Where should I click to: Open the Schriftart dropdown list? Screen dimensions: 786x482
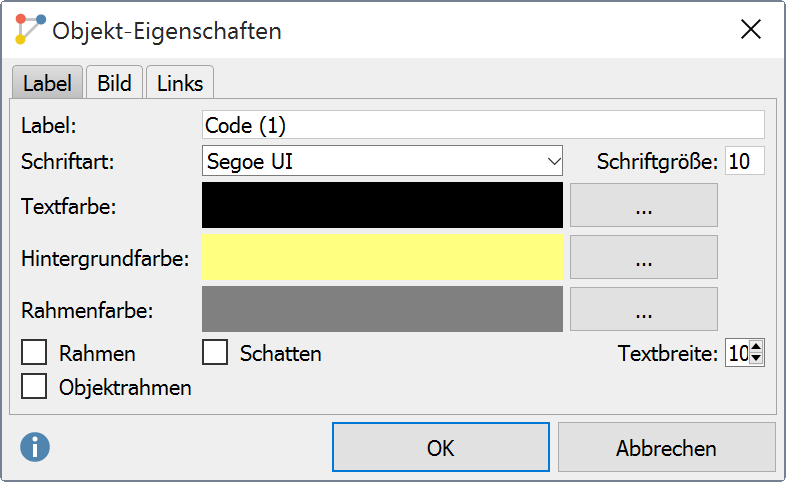pos(382,161)
